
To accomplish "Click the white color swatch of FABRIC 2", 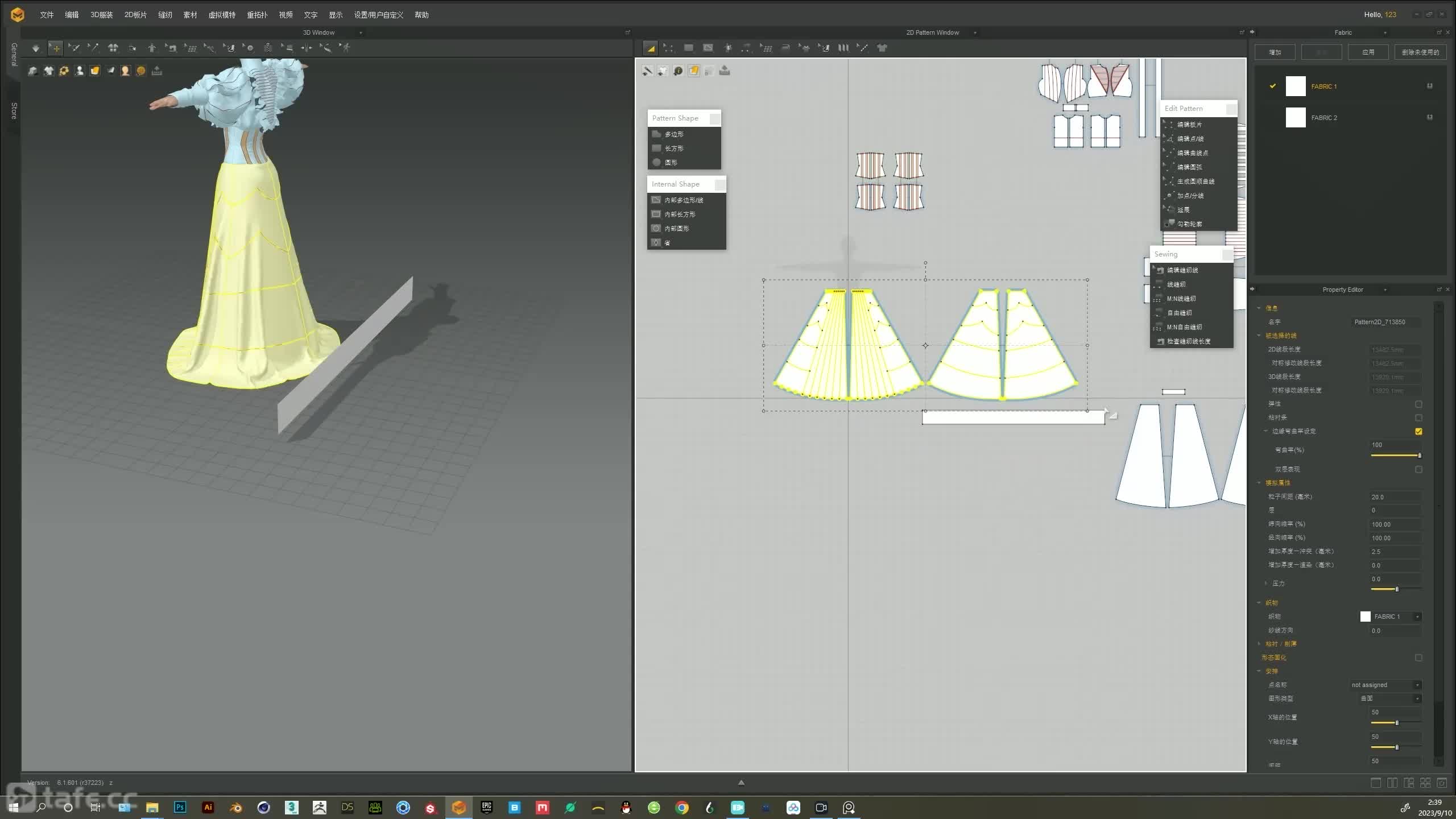I will [x=1296, y=117].
